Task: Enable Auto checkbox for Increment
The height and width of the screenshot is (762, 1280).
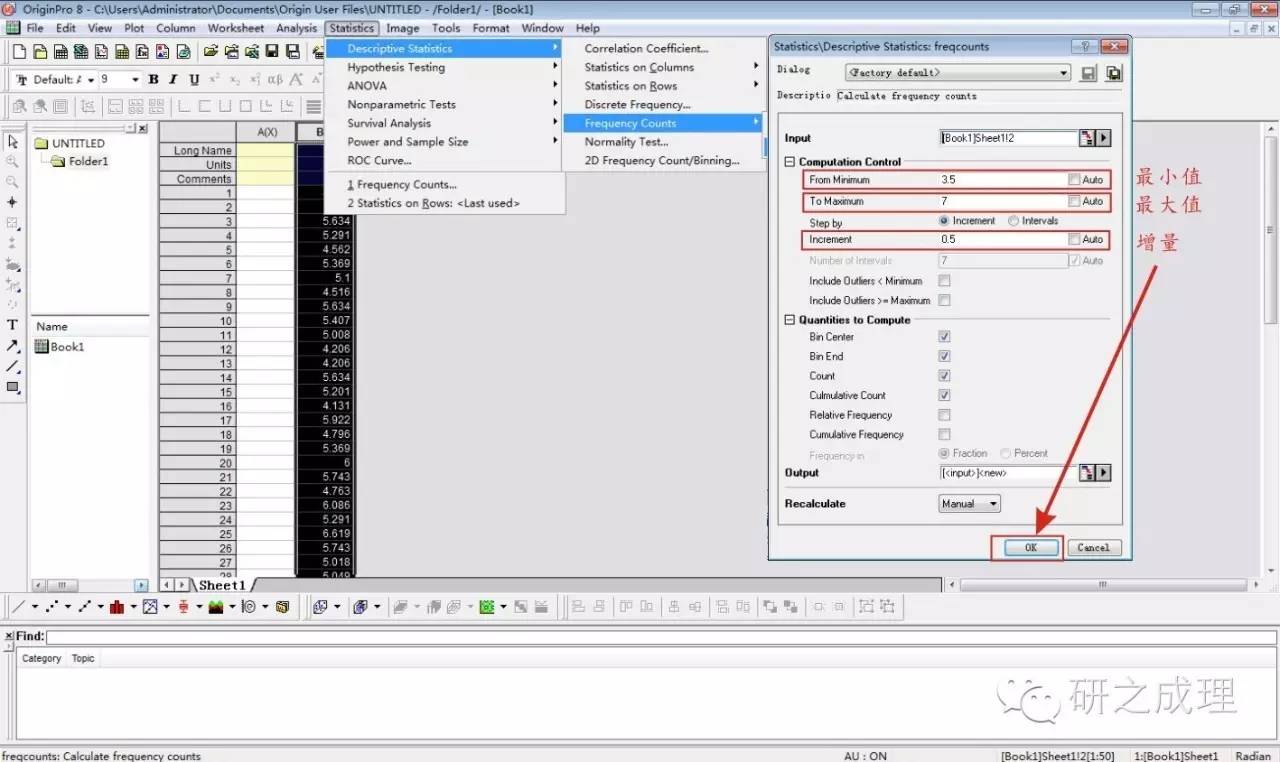Action: (1074, 240)
